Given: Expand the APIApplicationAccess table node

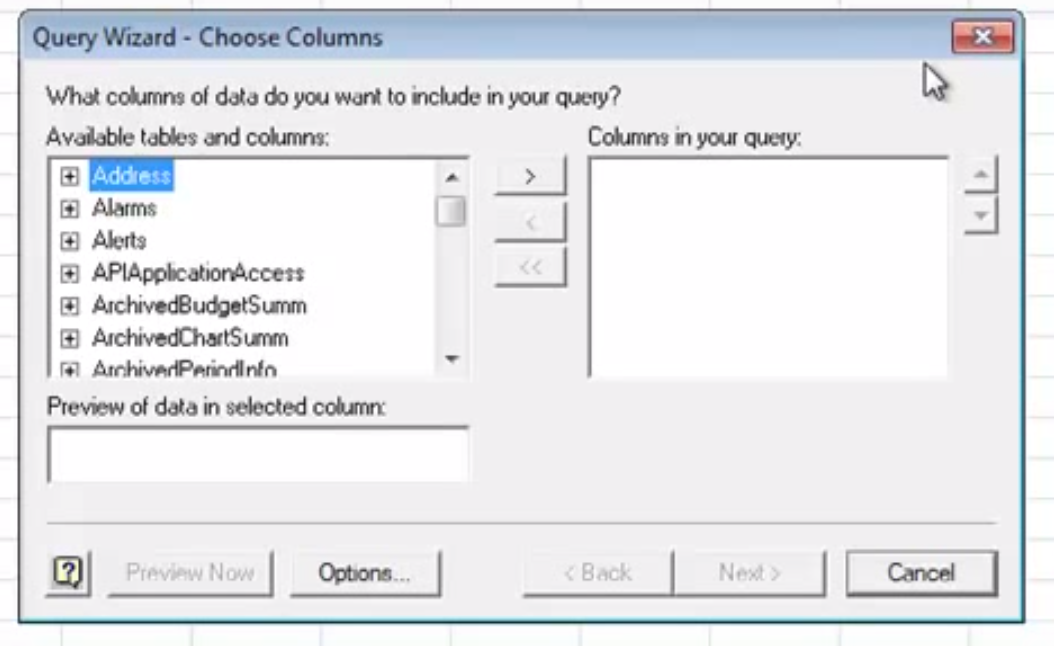Looking at the screenshot, I should [69, 273].
